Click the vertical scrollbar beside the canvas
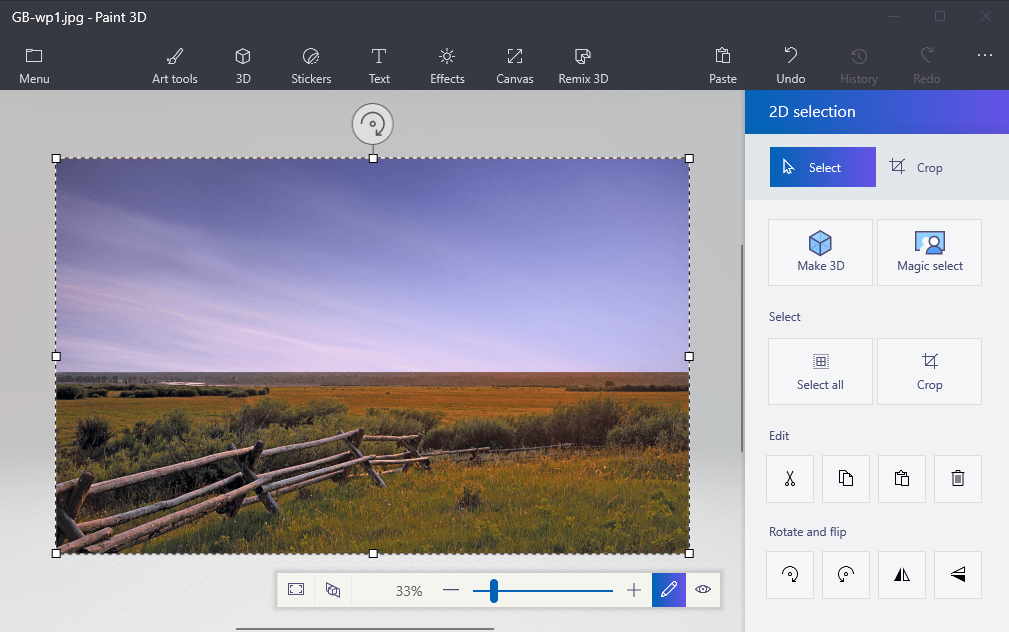The width and height of the screenshot is (1009, 632). point(741,348)
